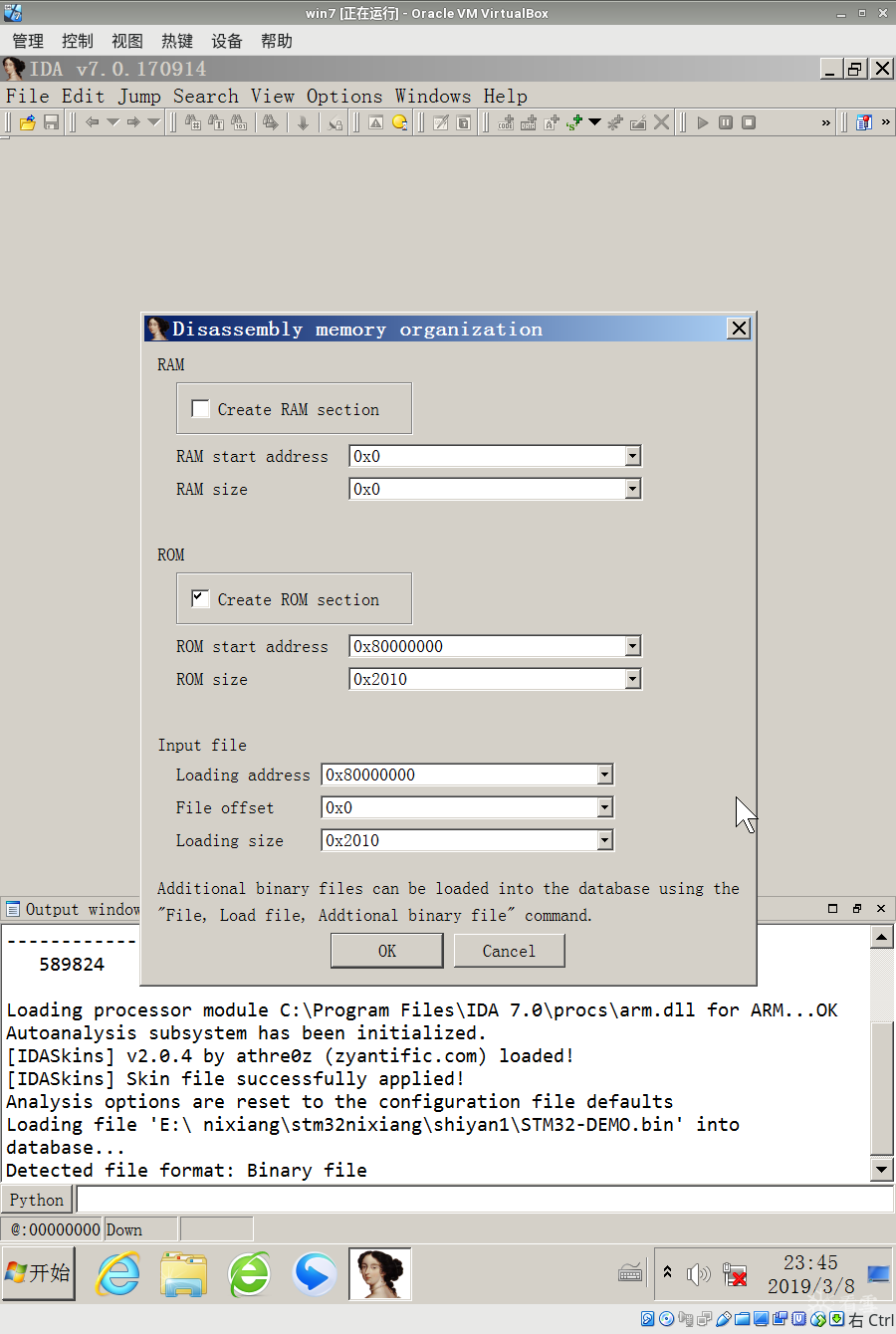Open the Loading address dropdown arrow
Screen dimensions: 896x1334
604,775
